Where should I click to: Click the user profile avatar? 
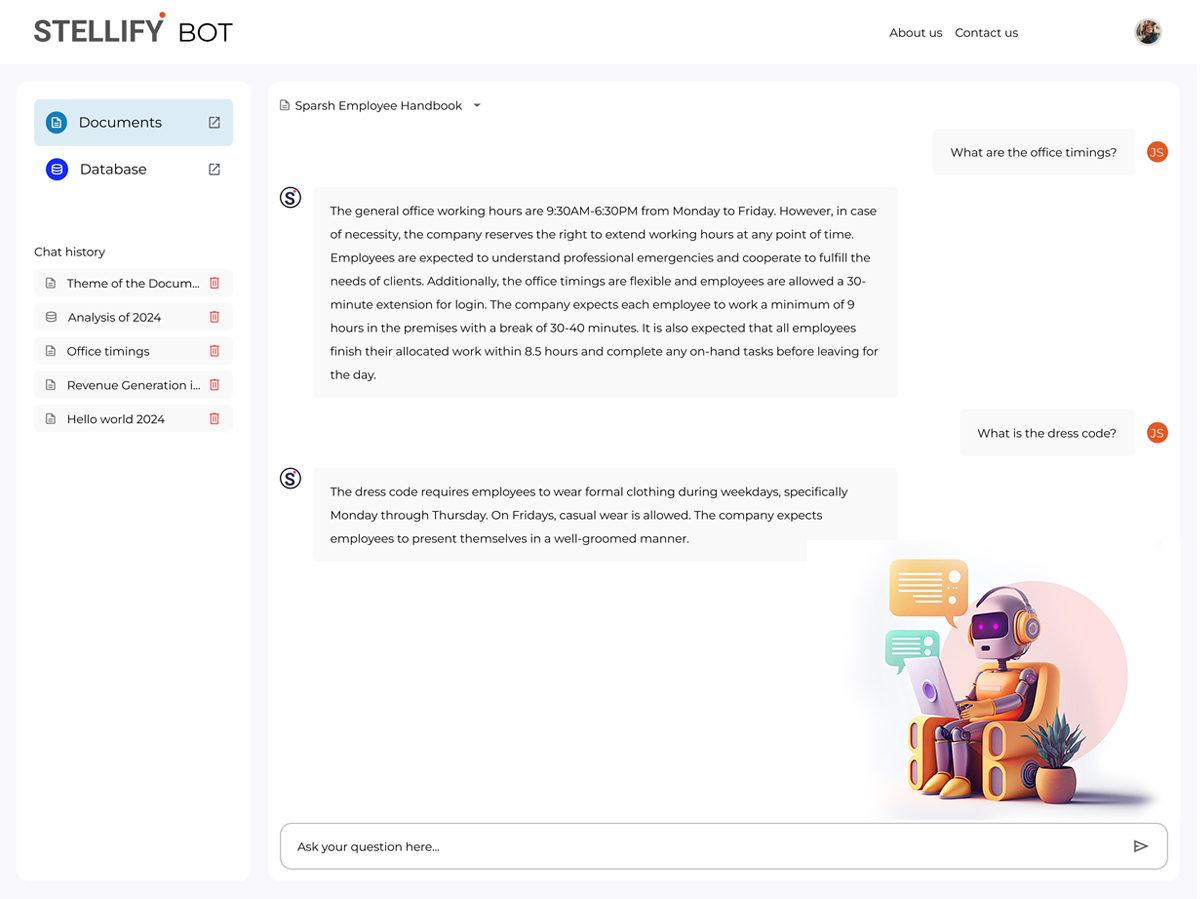[x=1147, y=32]
